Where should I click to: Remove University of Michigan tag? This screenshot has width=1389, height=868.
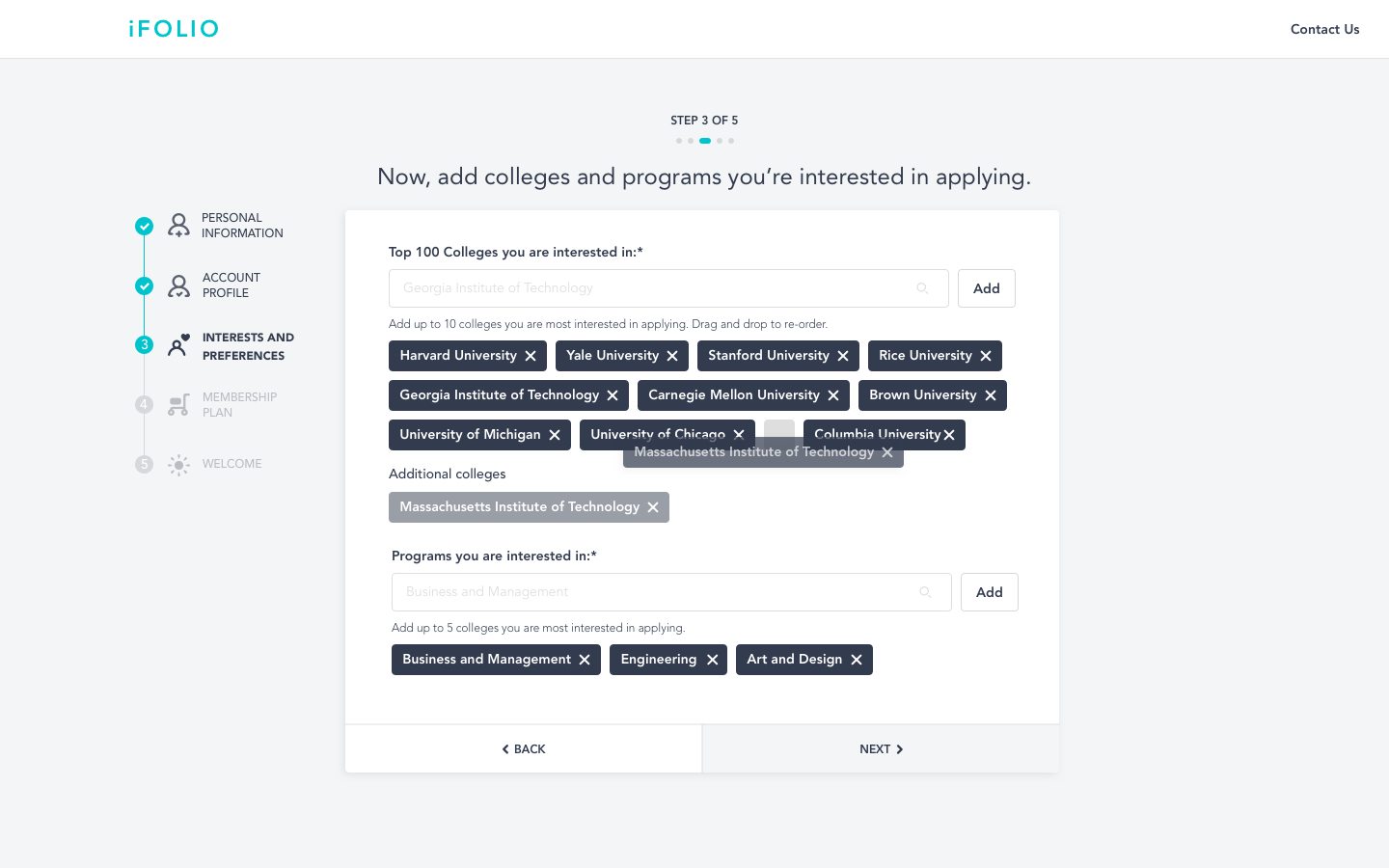(x=555, y=435)
